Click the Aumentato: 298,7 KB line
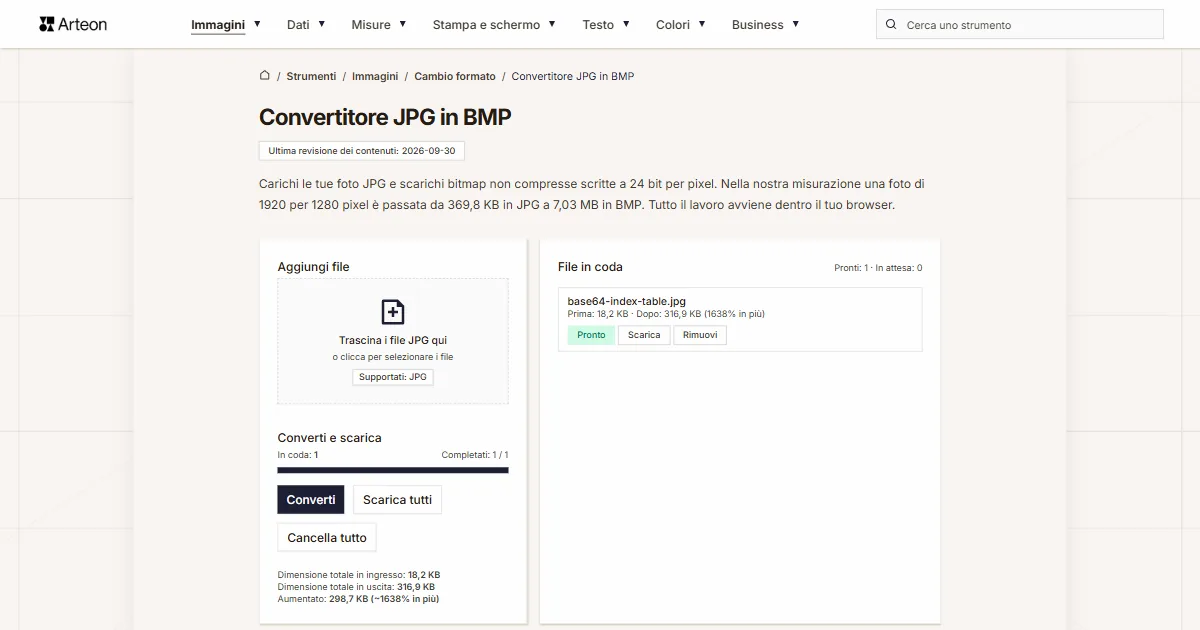The height and width of the screenshot is (630, 1200). [x=358, y=599]
